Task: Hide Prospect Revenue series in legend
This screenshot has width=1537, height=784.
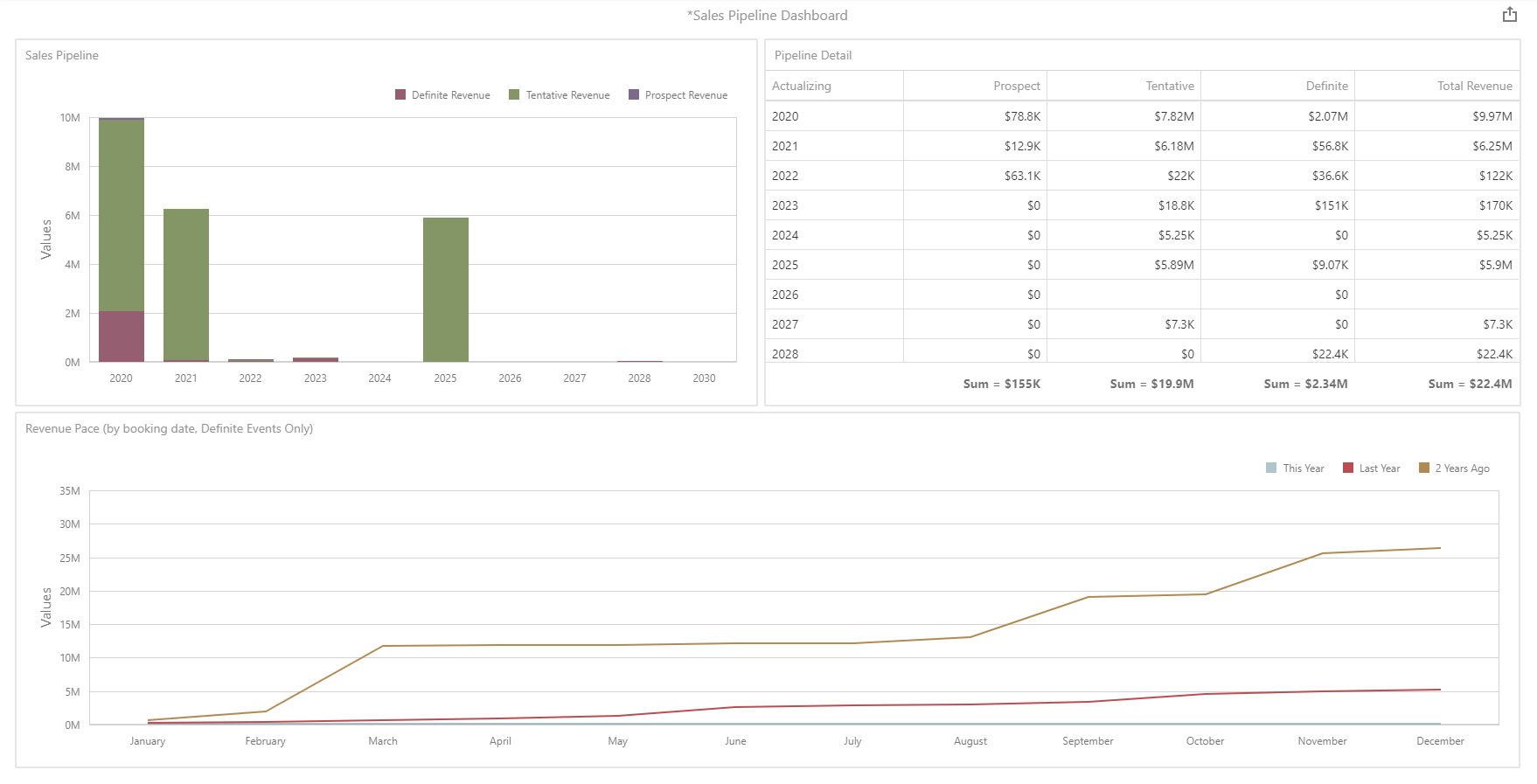Action: [678, 95]
